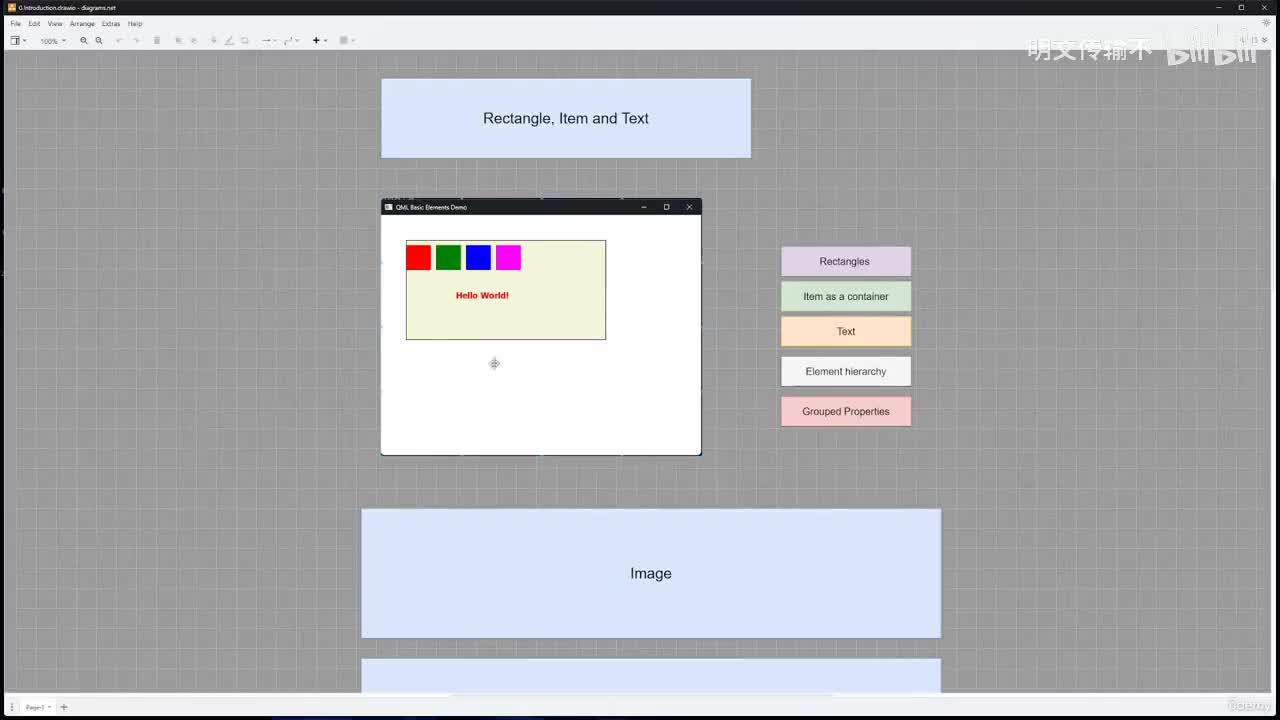Select the Page-1 tab
The height and width of the screenshot is (720, 1280).
coord(38,707)
